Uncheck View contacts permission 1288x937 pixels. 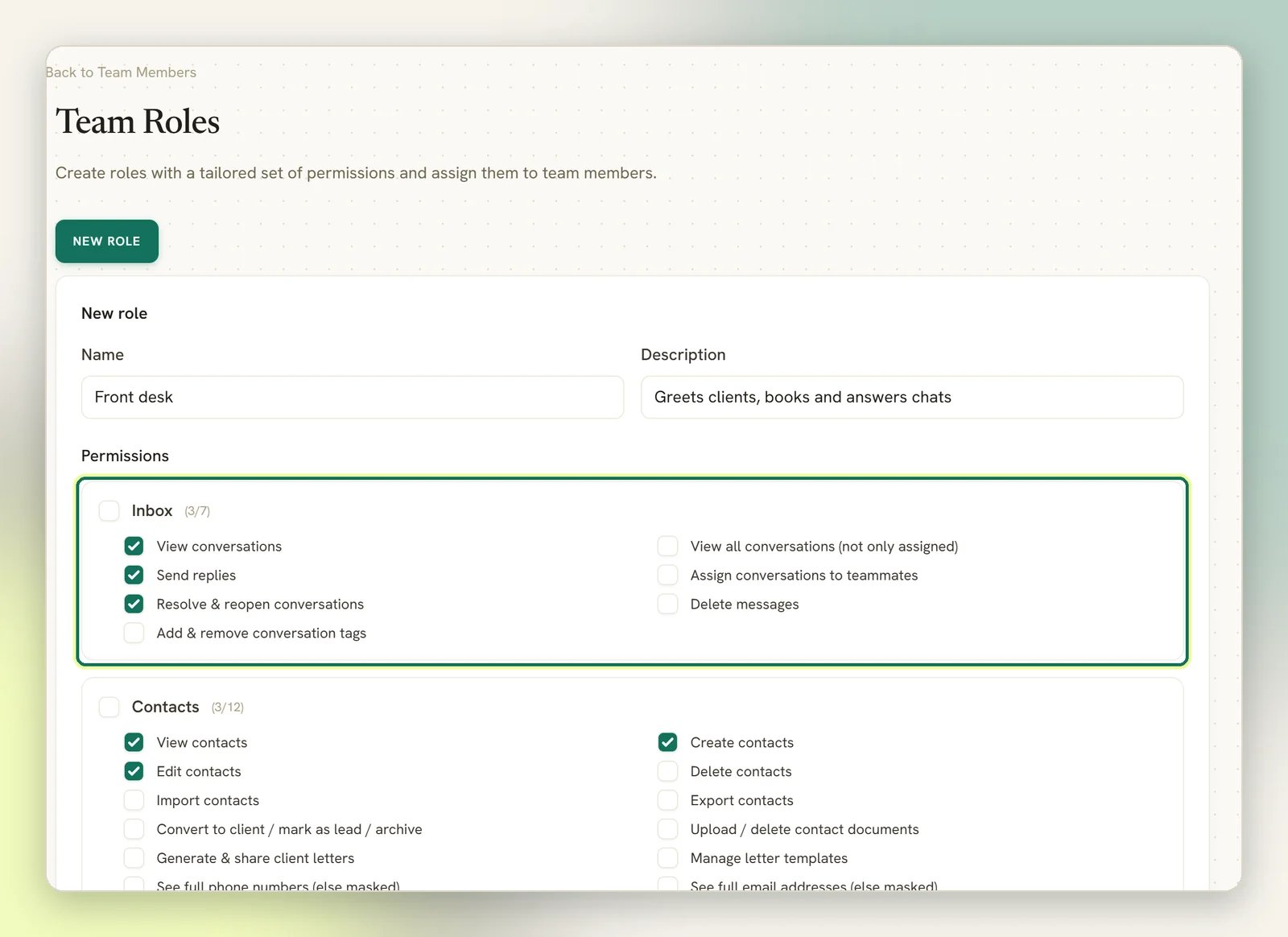[x=134, y=743]
